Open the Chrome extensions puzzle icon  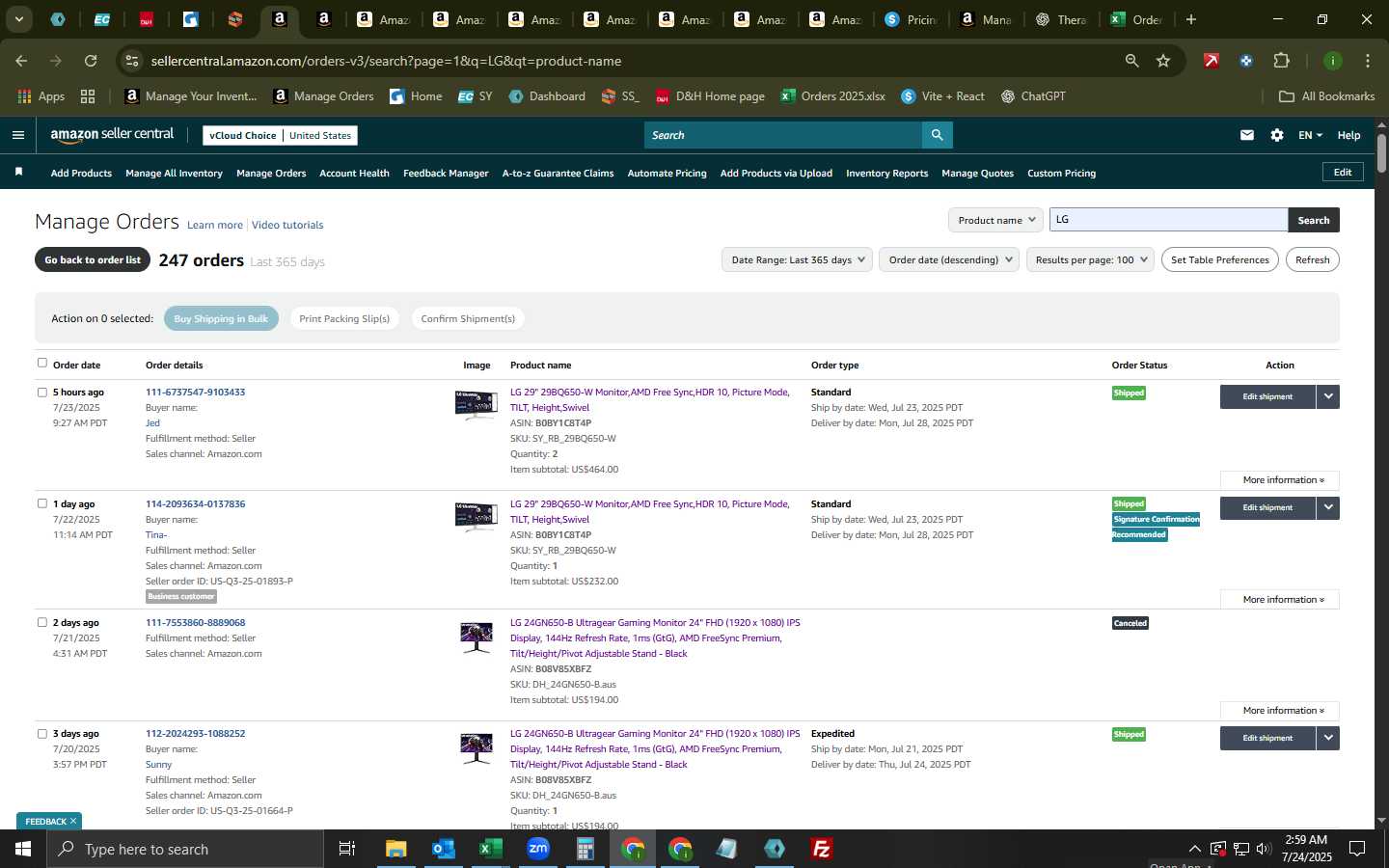(1281, 61)
